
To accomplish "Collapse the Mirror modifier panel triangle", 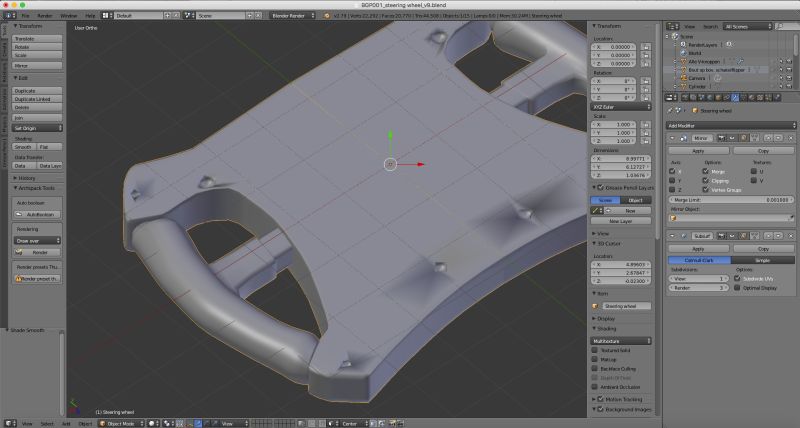I will pos(672,138).
